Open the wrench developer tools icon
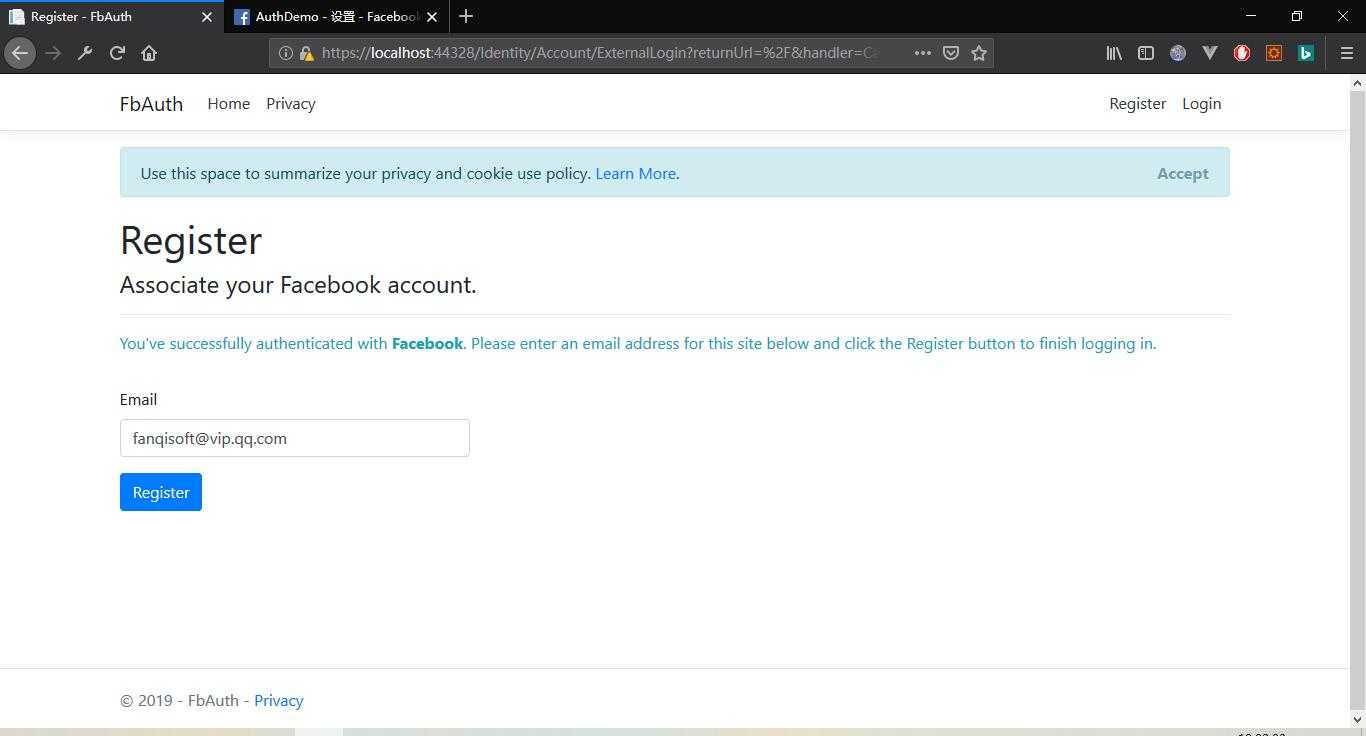Viewport: 1366px width, 736px height. (x=85, y=53)
